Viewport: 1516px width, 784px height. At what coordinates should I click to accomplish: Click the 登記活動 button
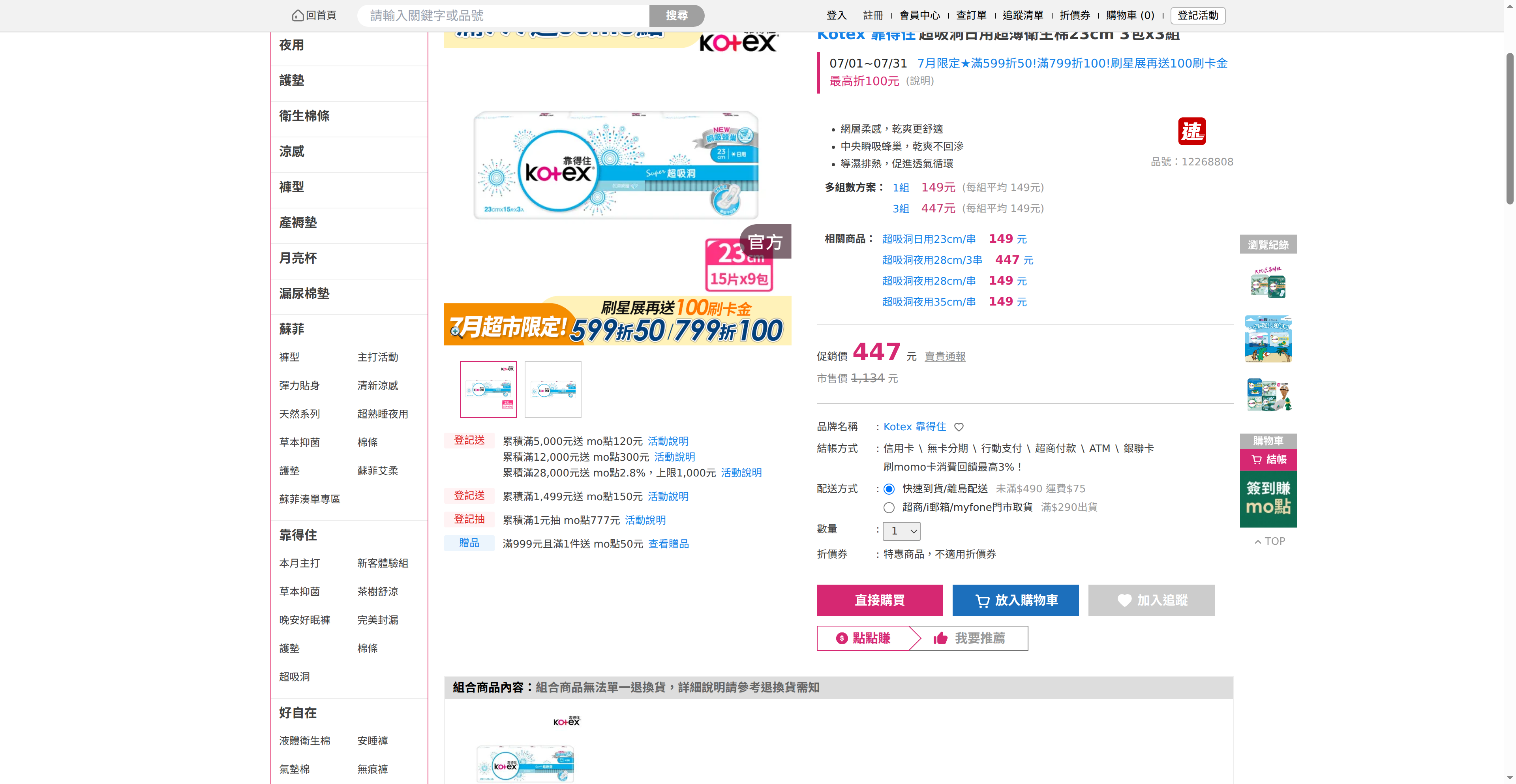click(1198, 15)
